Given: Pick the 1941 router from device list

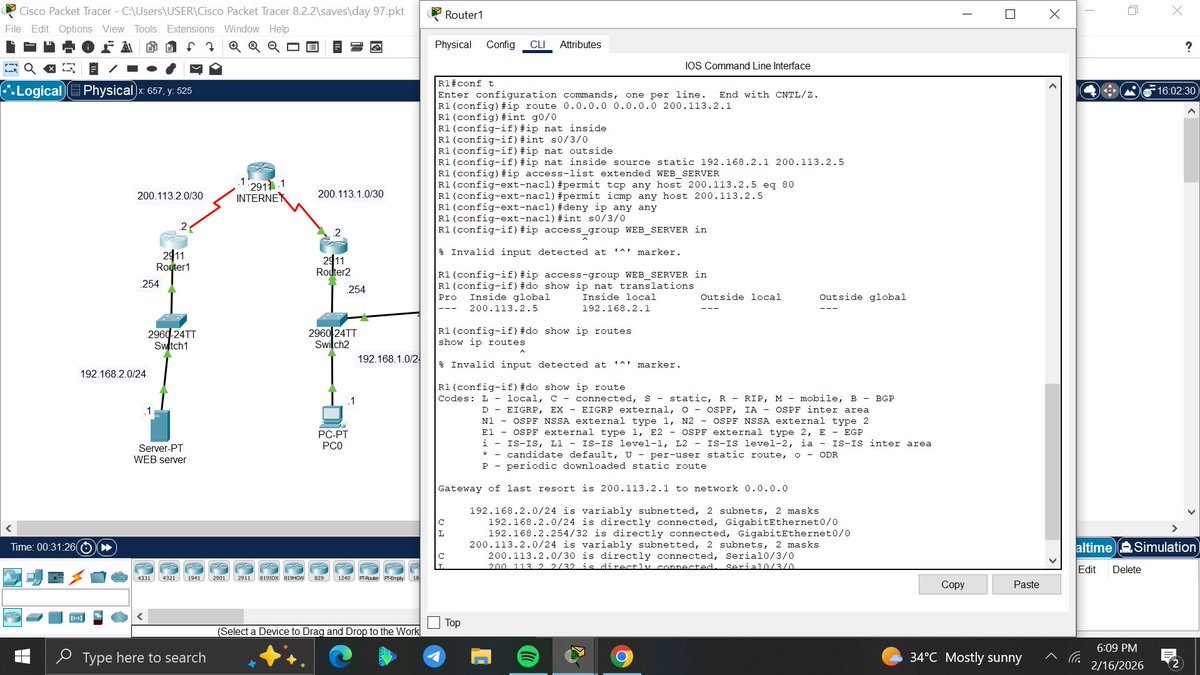Looking at the screenshot, I should coord(194,571).
